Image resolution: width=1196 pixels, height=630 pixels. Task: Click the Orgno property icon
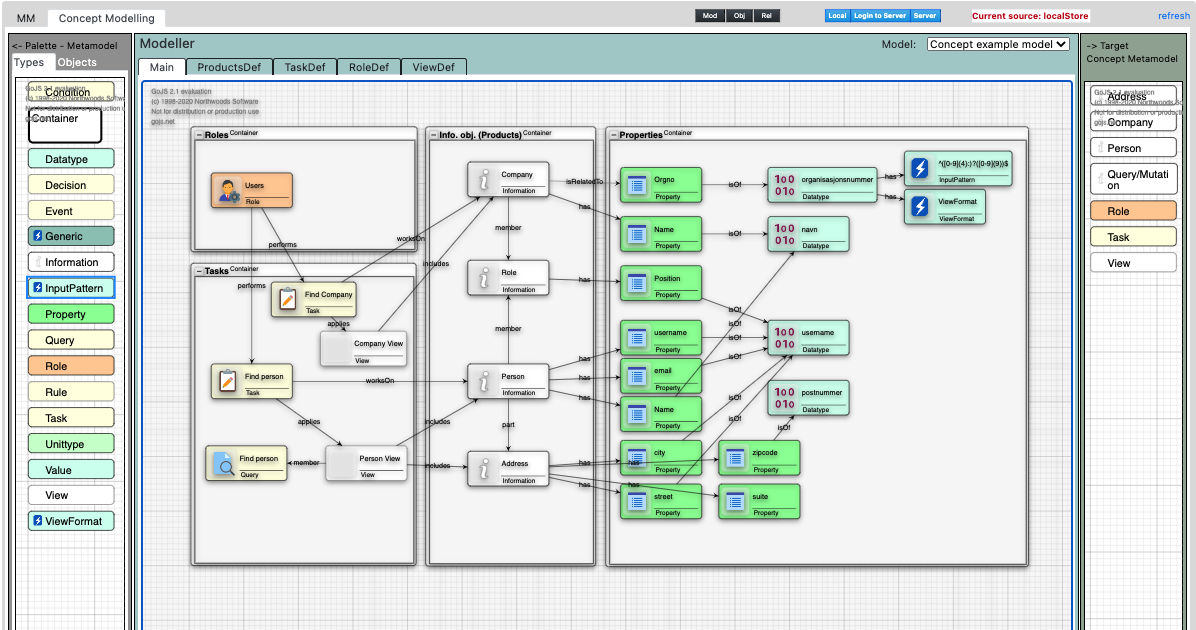coord(636,185)
